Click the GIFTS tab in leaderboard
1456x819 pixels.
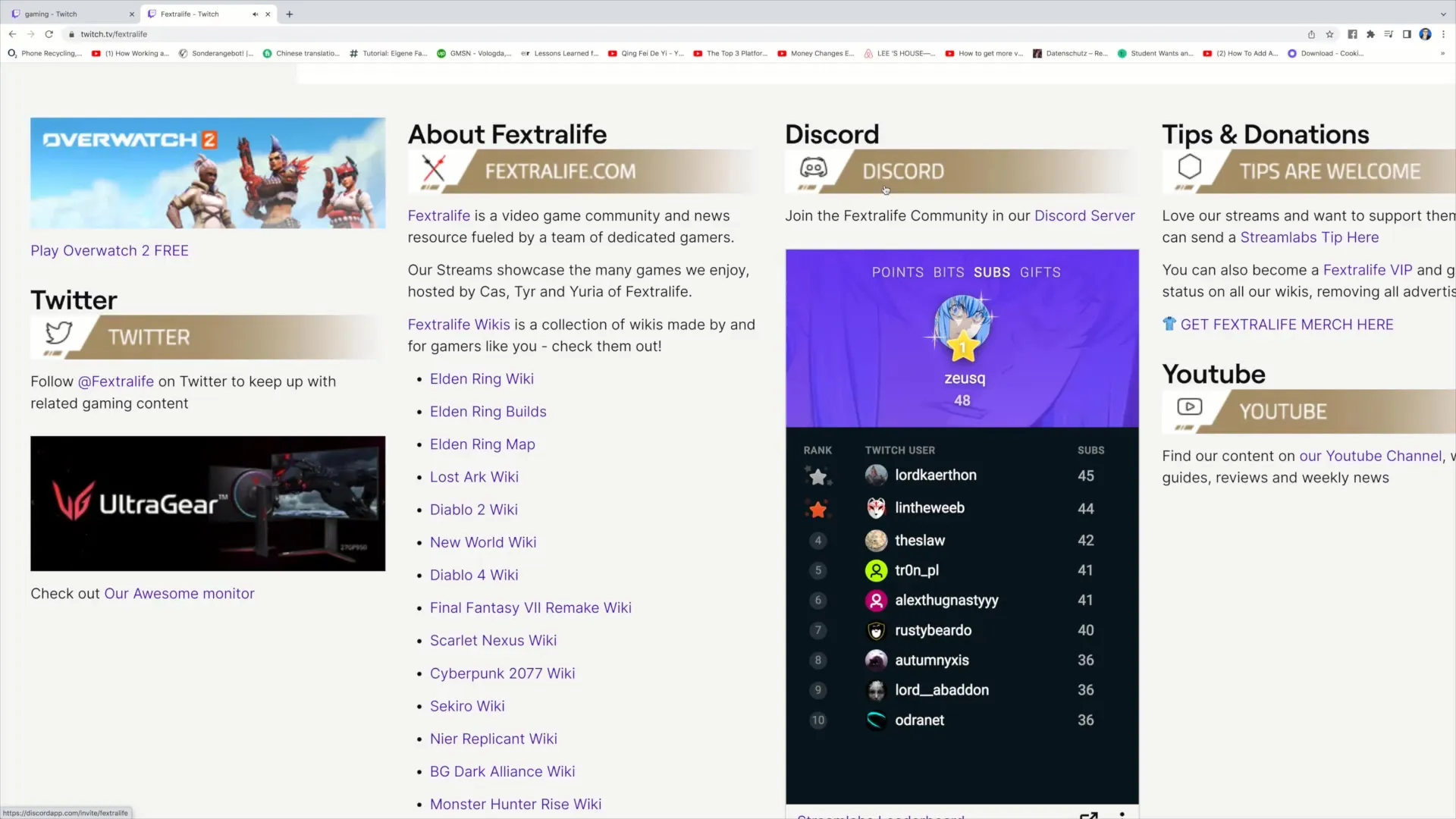[1041, 271]
